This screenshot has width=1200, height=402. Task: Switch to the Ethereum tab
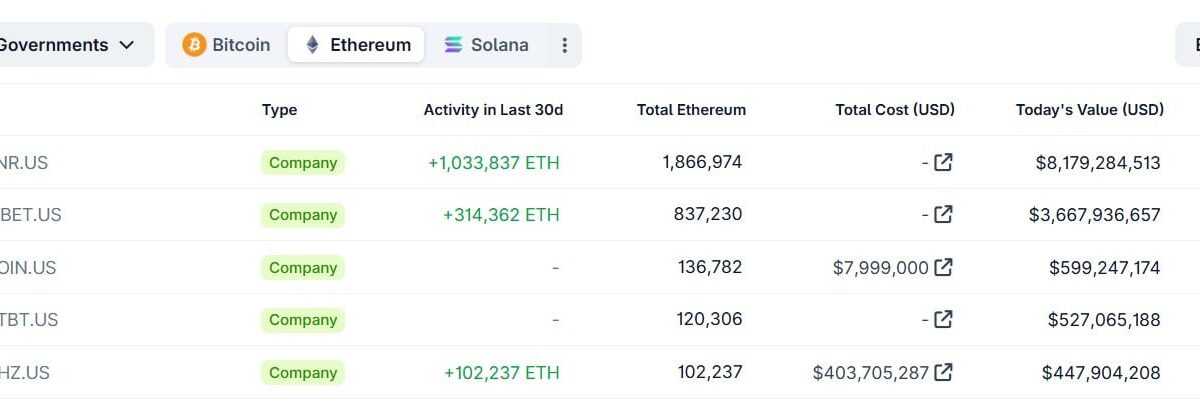[x=357, y=45]
